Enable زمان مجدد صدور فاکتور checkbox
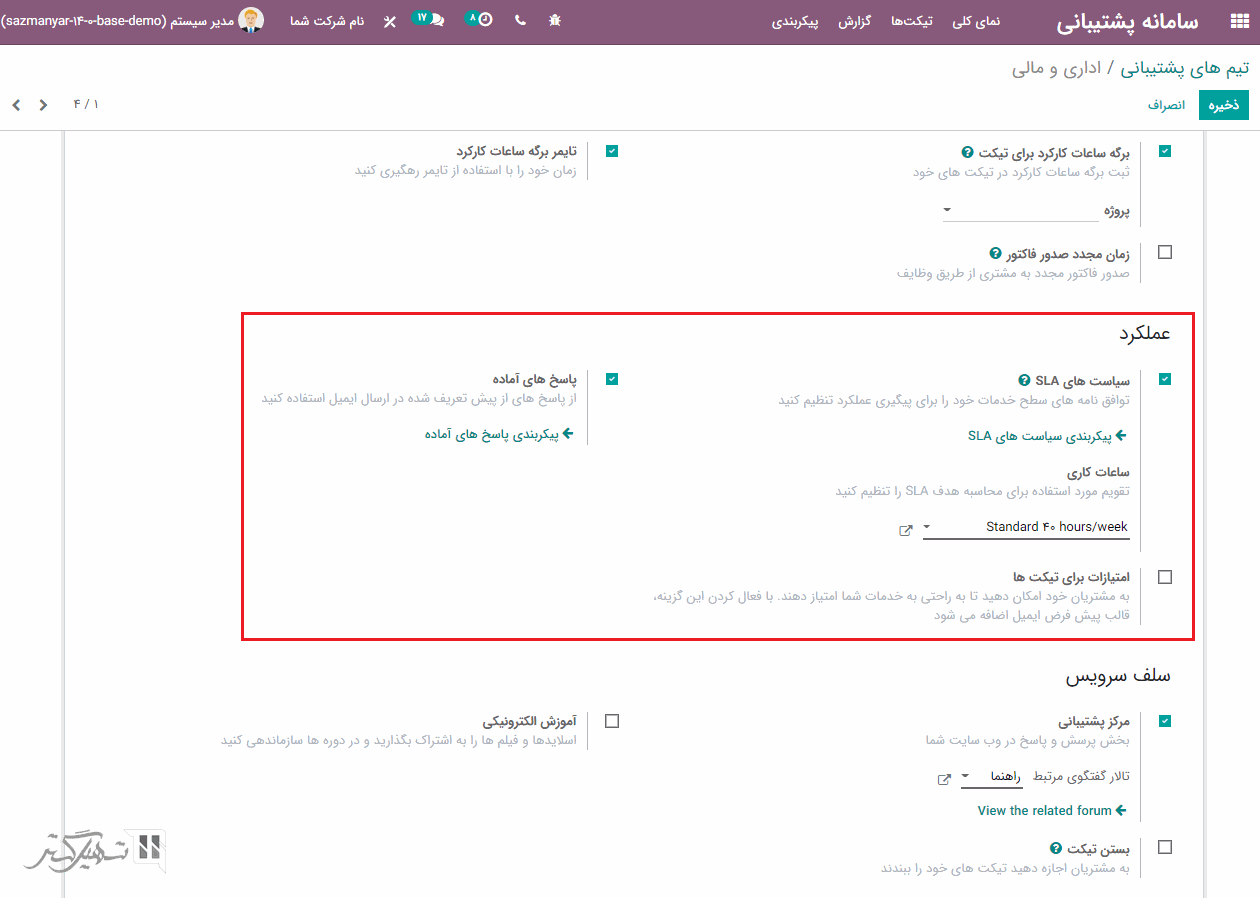The image size is (1260, 898). pos(1164,253)
